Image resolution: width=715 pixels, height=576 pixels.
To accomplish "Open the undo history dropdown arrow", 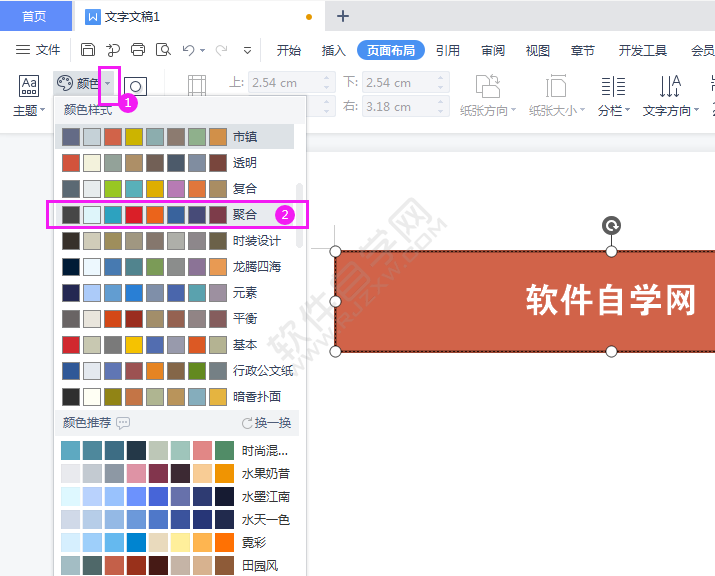I will tap(202, 50).
